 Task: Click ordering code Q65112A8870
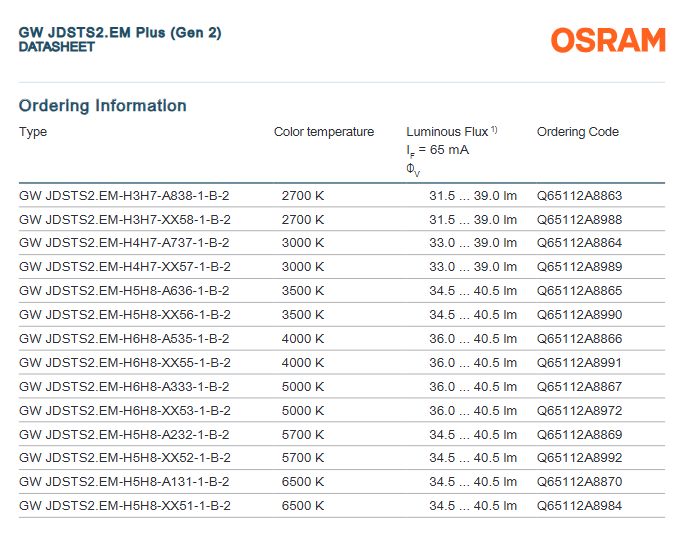579,481
